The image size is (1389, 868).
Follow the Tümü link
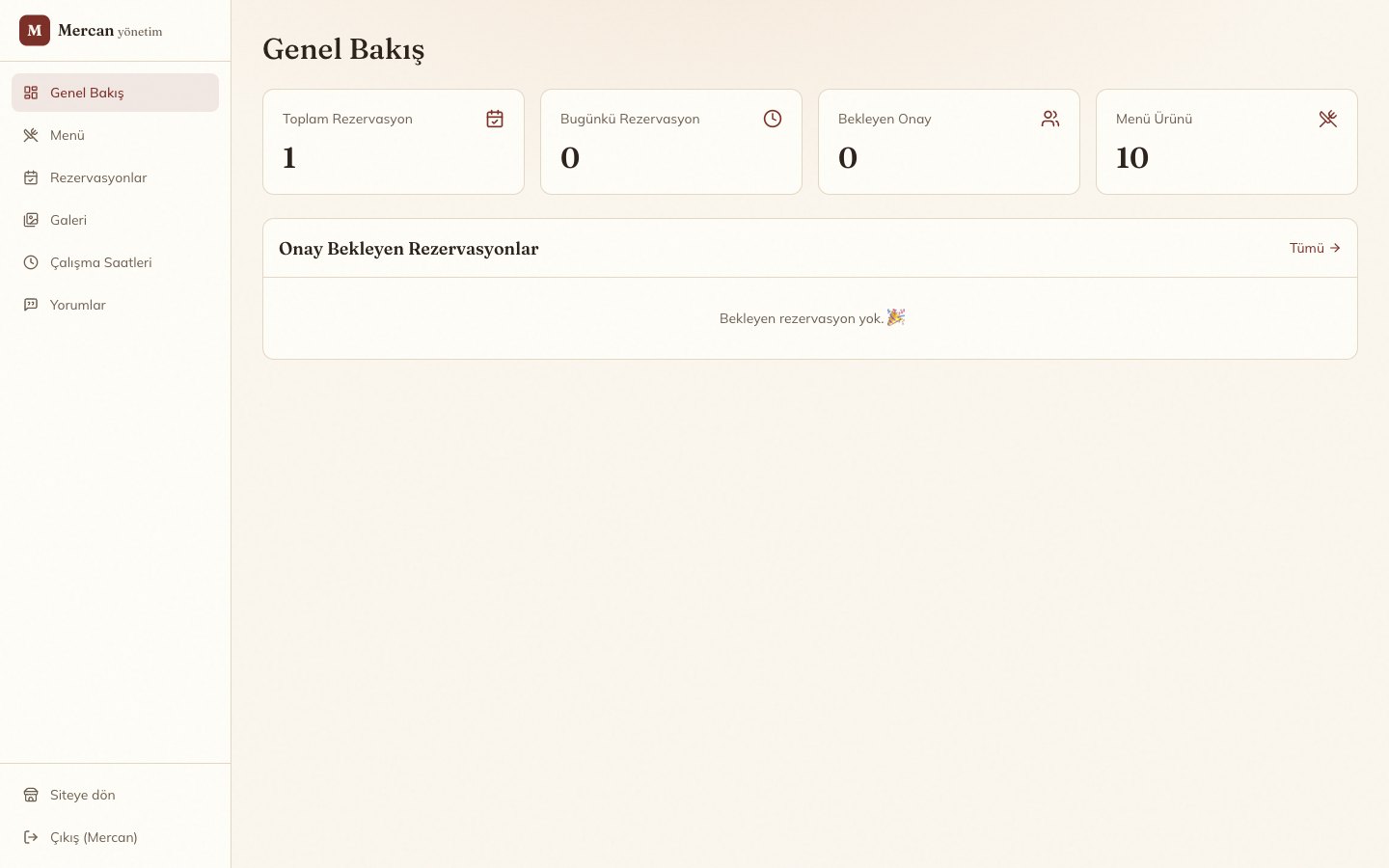(1315, 248)
